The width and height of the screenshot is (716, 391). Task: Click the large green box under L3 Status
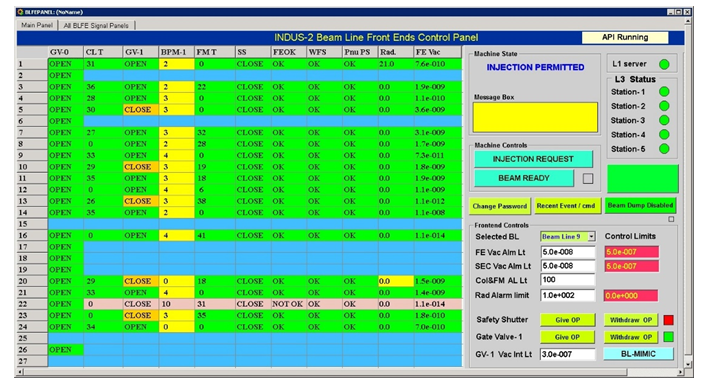[x=642, y=179]
